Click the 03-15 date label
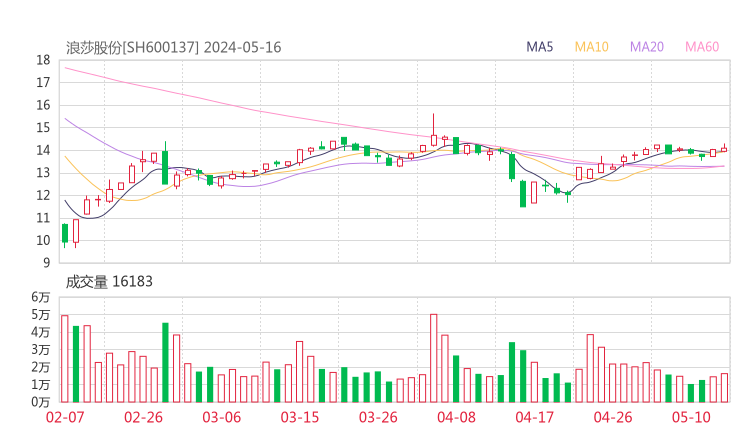The image size is (740, 440). 300,417
